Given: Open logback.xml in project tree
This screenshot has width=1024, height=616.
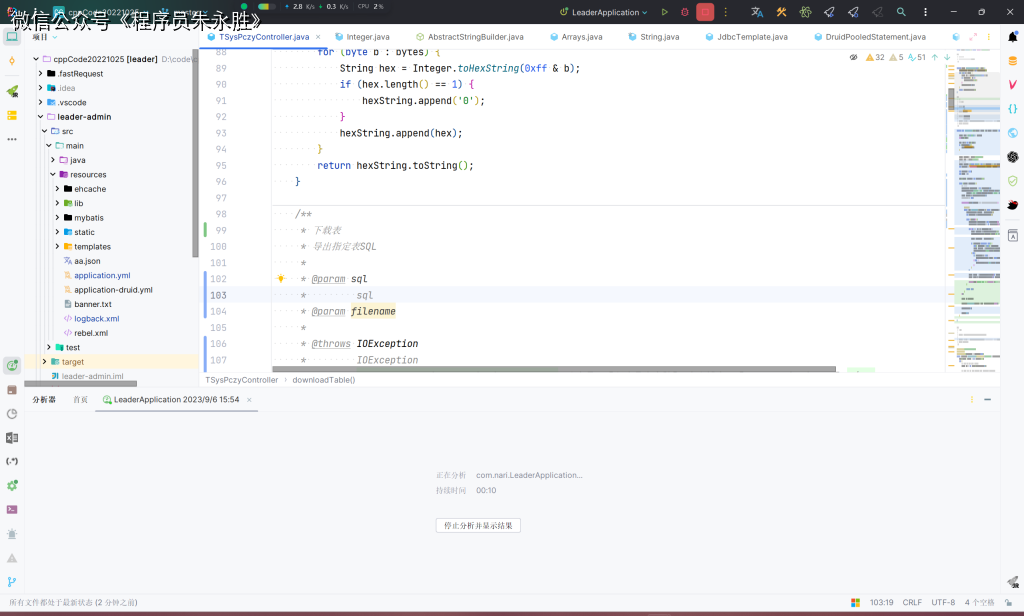Looking at the screenshot, I should pos(97,318).
